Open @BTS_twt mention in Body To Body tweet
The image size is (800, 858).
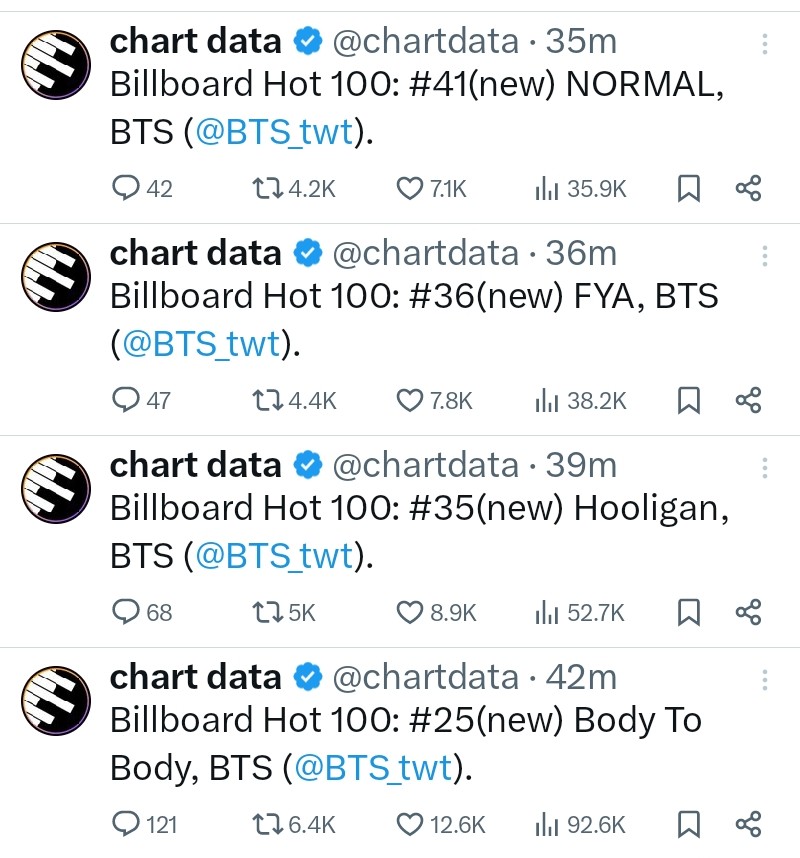click(374, 769)
